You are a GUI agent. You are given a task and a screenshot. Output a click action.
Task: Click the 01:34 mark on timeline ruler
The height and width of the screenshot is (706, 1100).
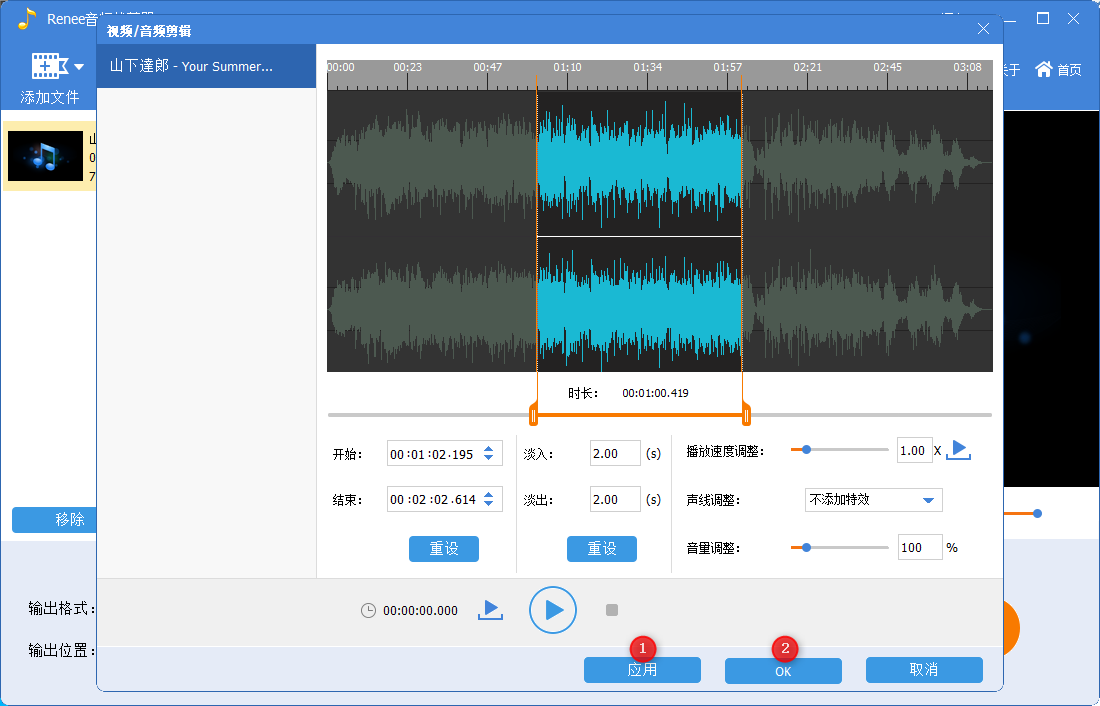point(647,67)
